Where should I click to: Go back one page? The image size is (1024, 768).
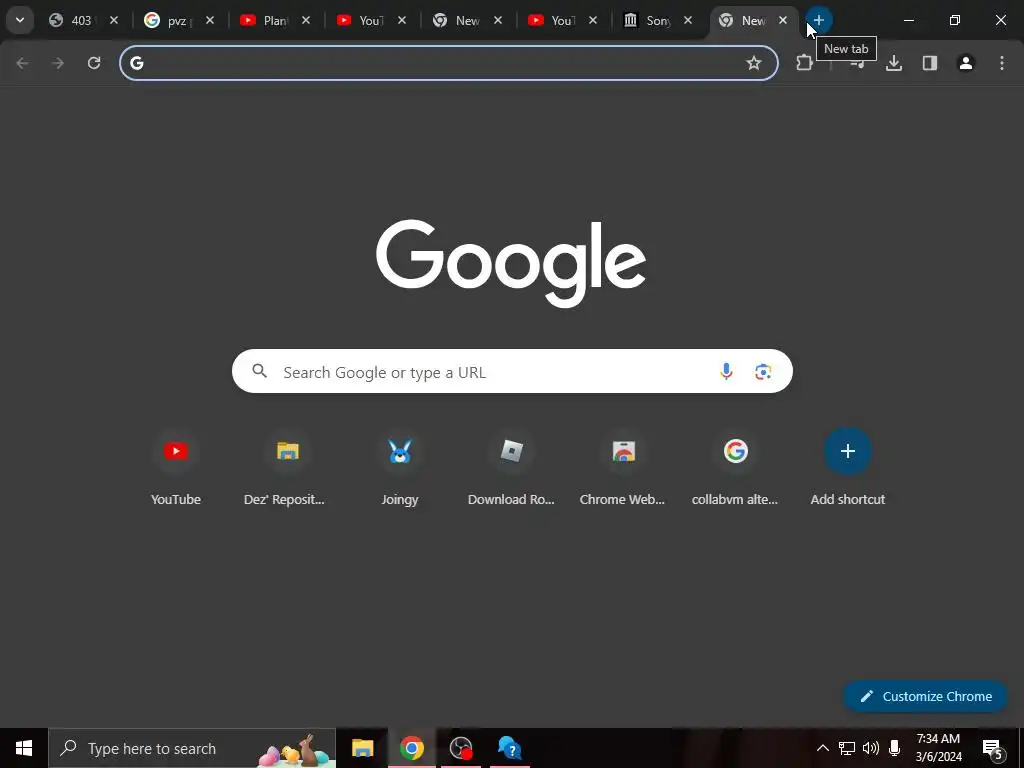pos(22,63)
